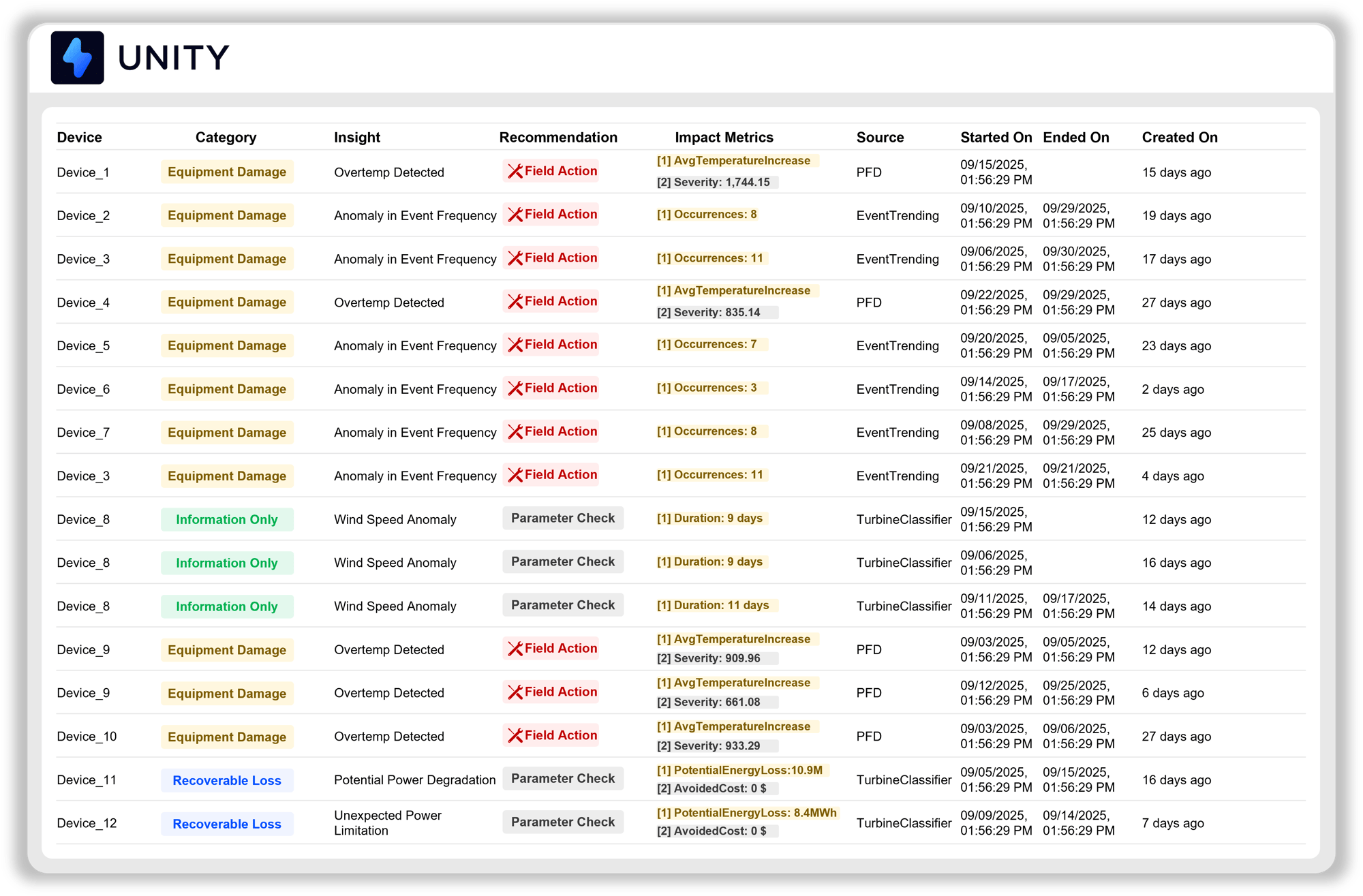Click the Field Action wrench icon for Device_1
This screenshot has height=896, width=1363.
[517, 171]
